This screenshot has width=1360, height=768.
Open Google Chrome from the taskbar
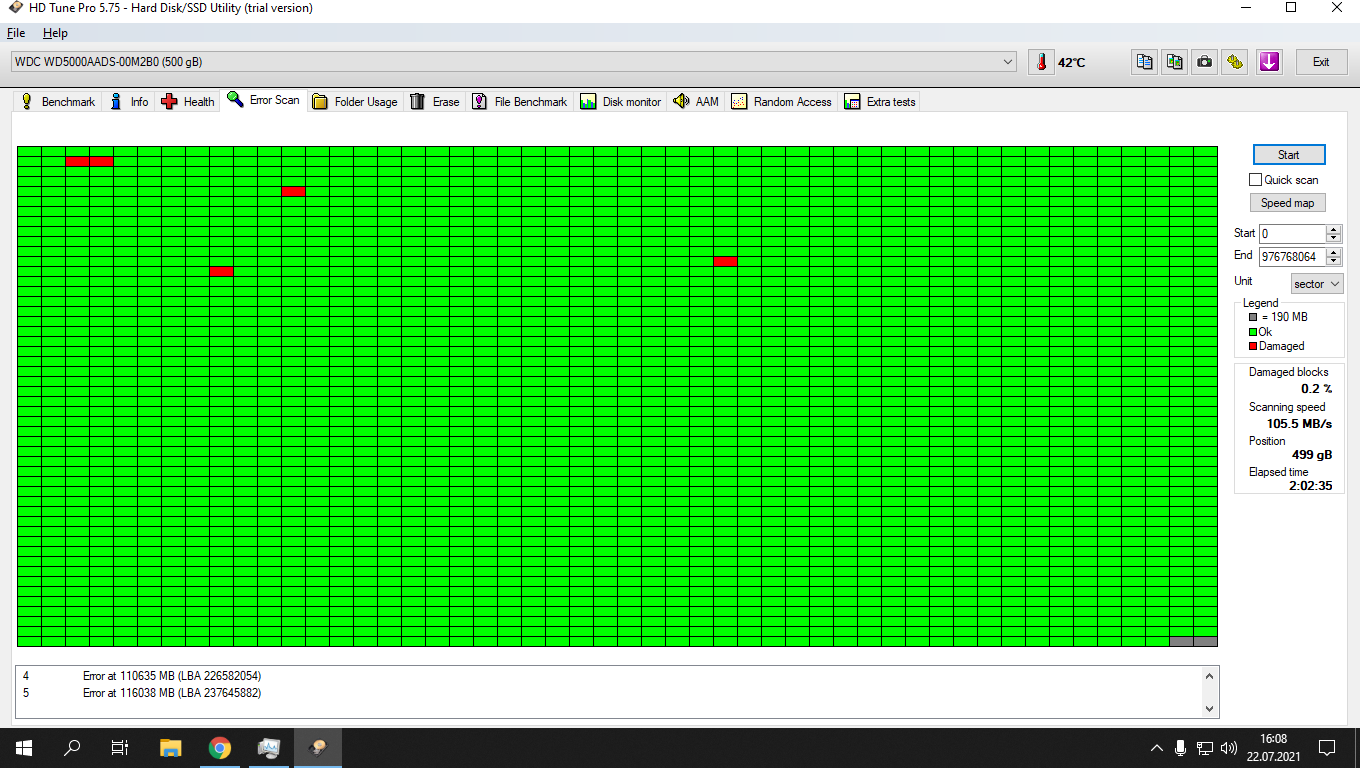click(220, 748)
